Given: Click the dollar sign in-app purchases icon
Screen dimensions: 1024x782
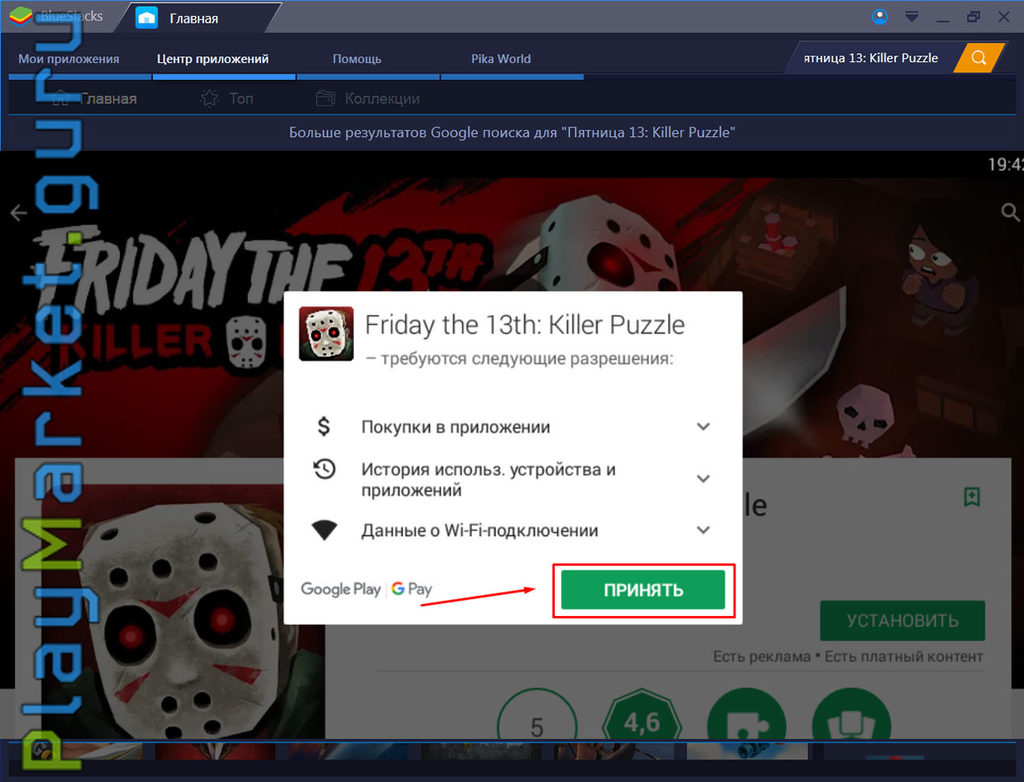Looking at the screenshot, I should coord(324,427).
